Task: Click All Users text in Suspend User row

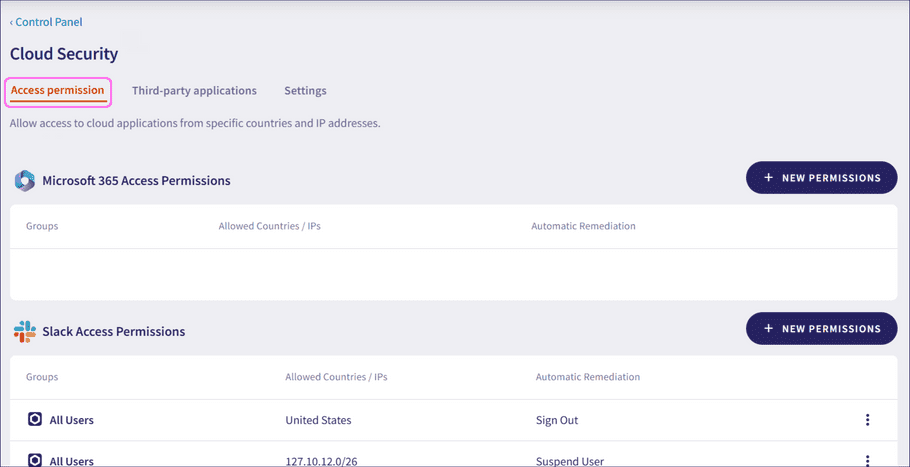Action: coord(71,462)
